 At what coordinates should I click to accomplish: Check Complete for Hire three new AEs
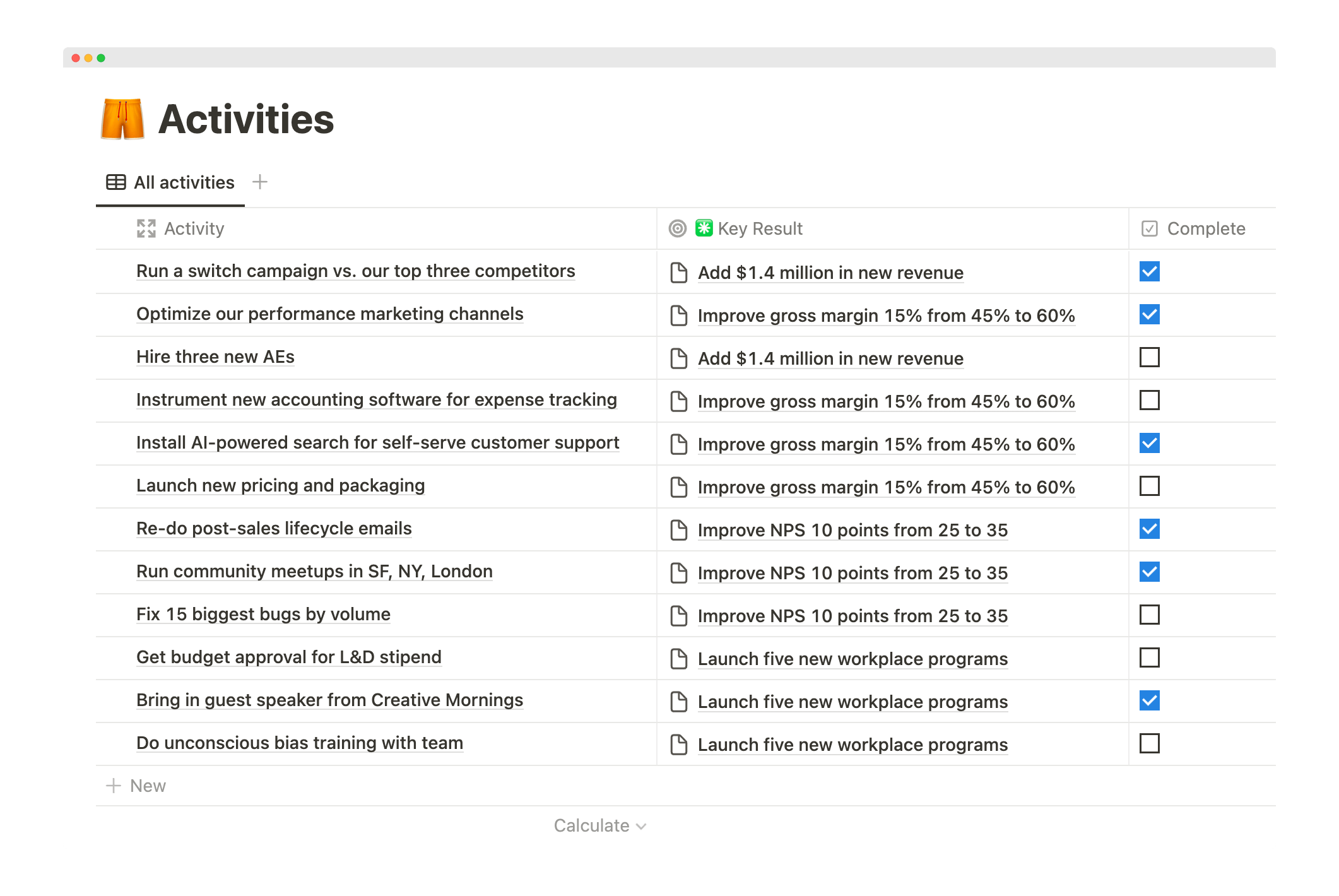click(1150, 357)
